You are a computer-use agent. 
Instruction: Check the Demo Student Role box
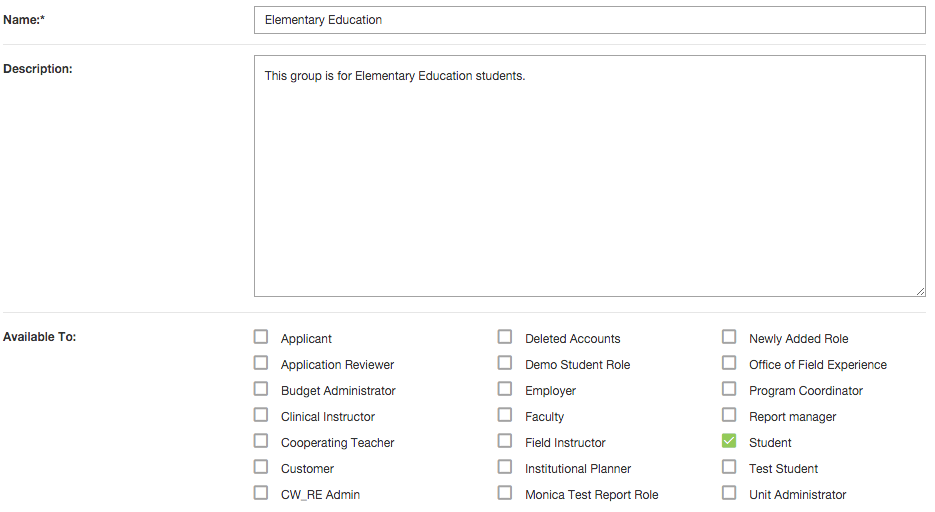point(504,363)
